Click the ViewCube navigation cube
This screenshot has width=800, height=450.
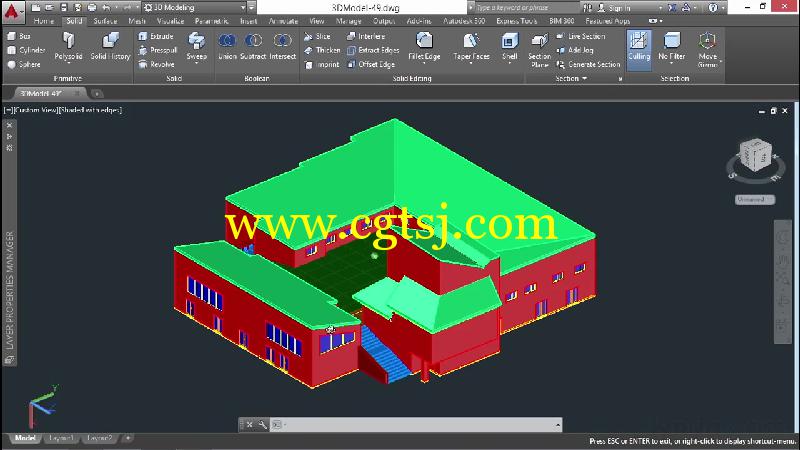point(756,155)
